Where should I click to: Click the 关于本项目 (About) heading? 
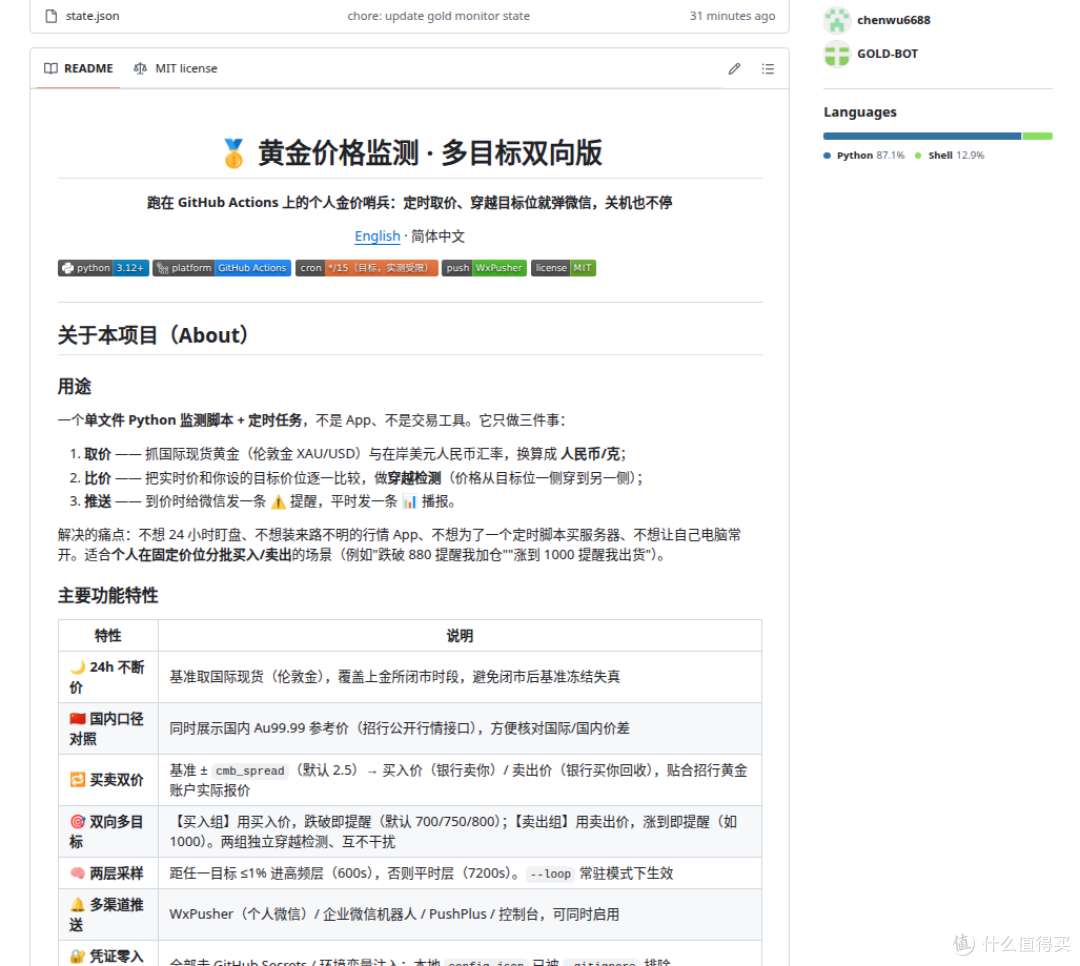(x=152, y=336)
